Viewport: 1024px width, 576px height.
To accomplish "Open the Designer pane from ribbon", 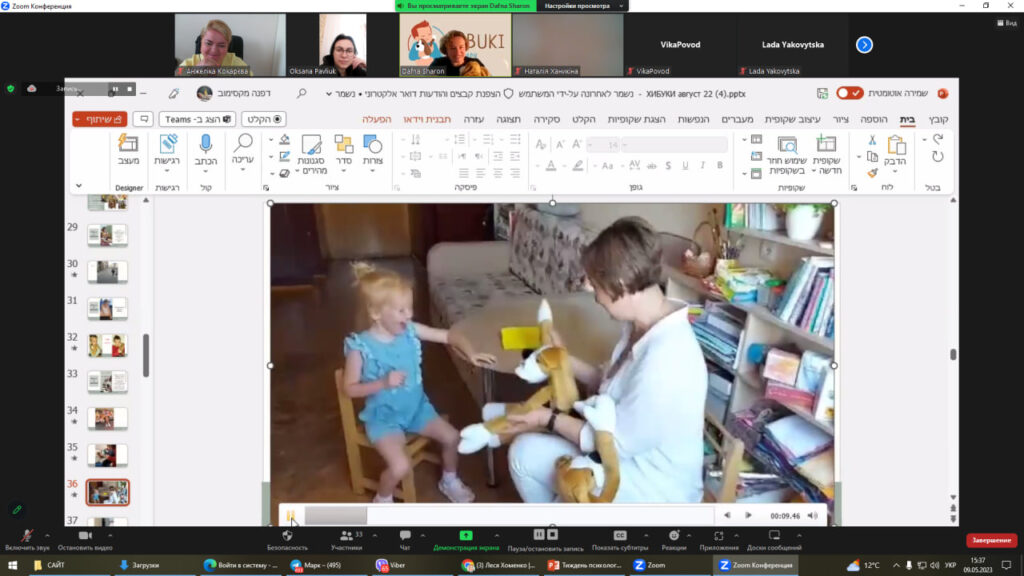I will coord(128,145).
